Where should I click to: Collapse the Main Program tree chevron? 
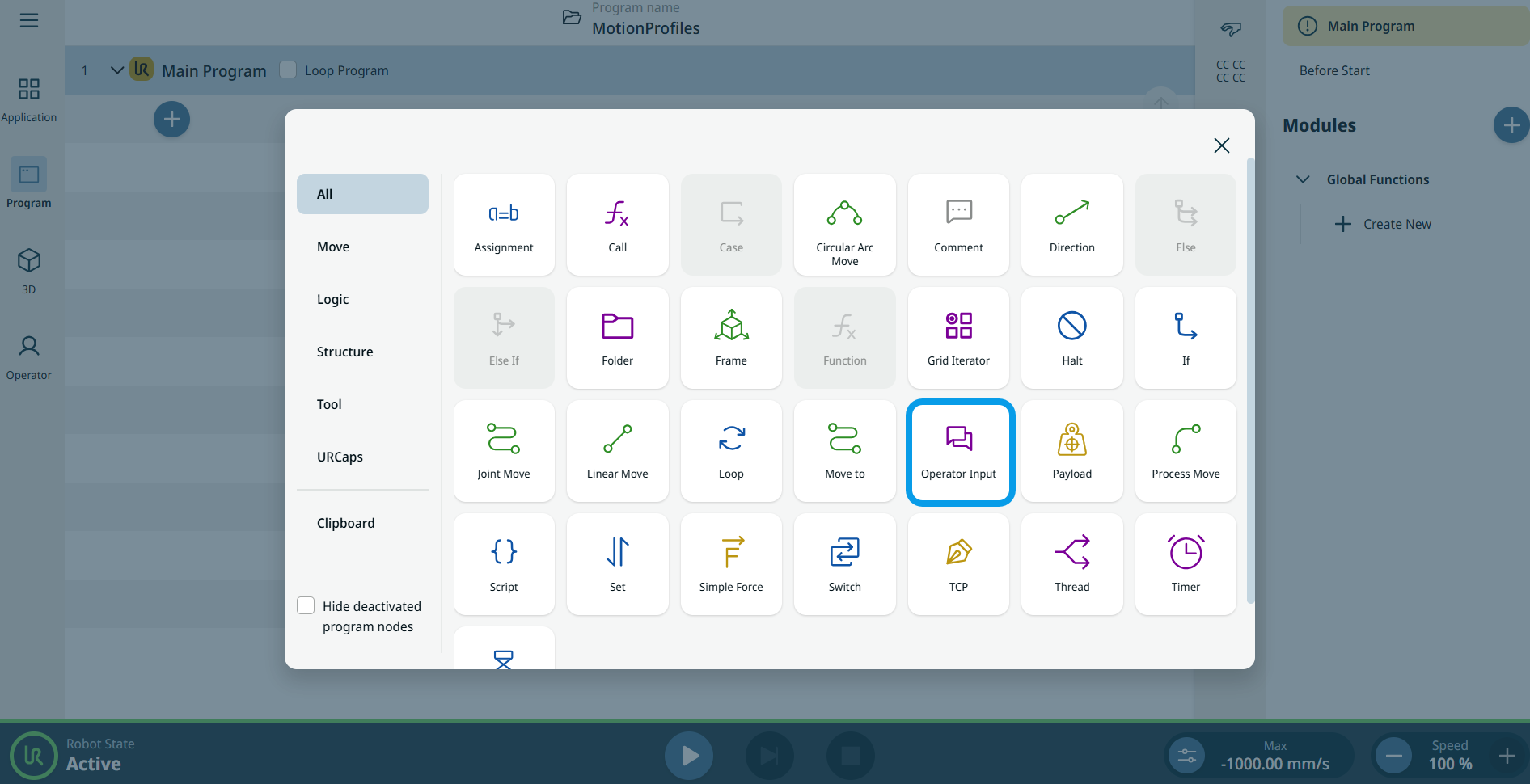point(117,70)
